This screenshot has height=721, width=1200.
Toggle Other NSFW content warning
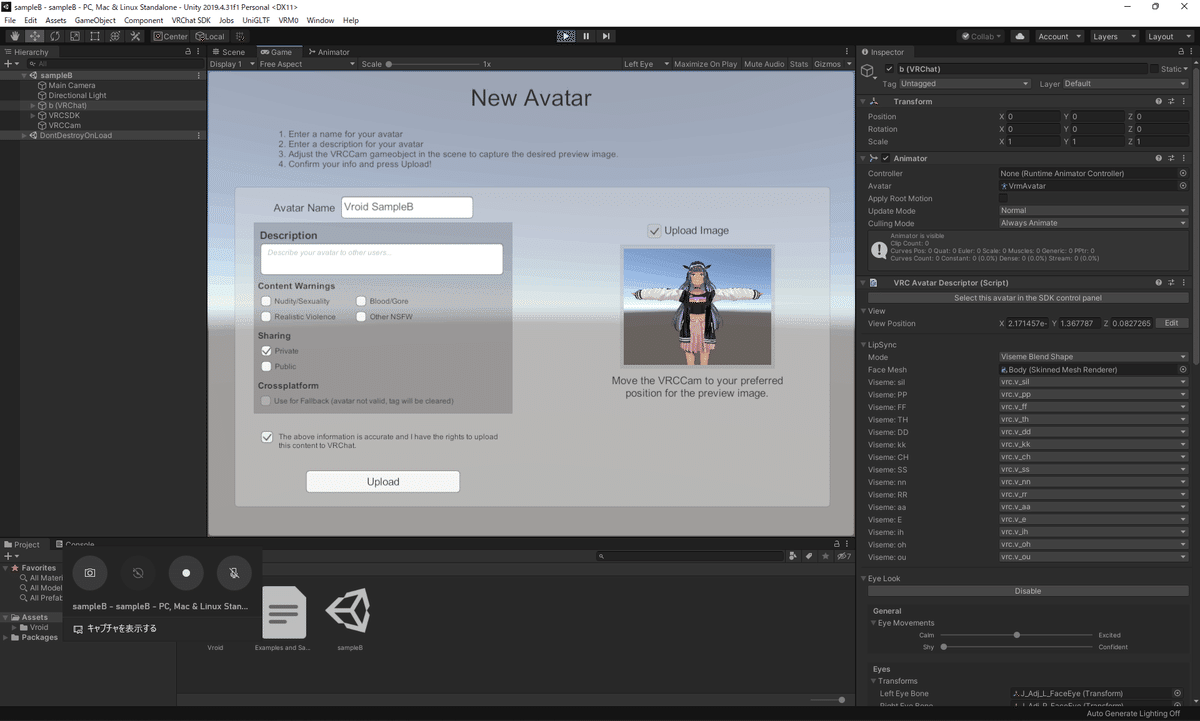tap(361, 317)
